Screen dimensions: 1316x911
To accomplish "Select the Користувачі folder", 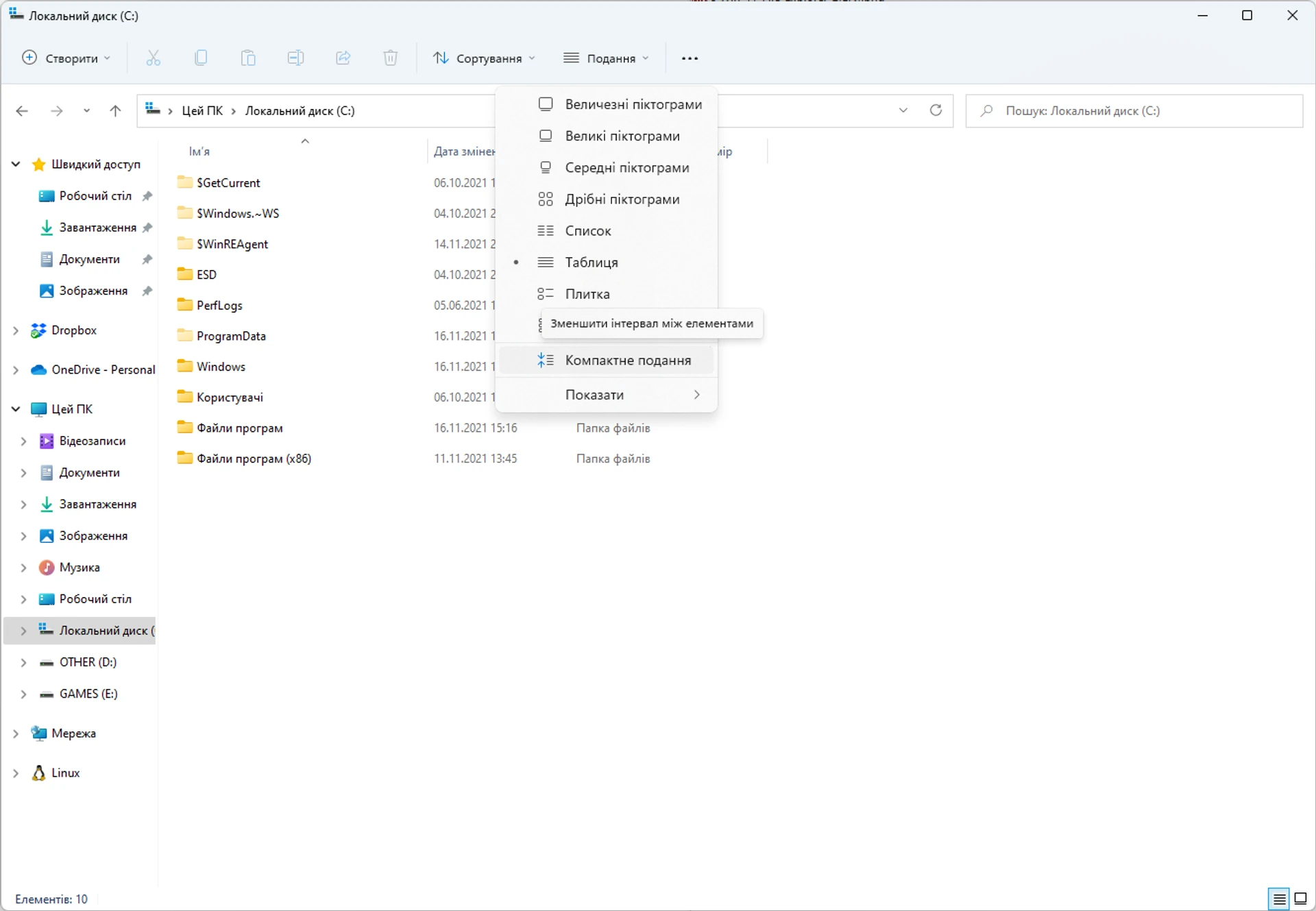I will click(230, 397).
